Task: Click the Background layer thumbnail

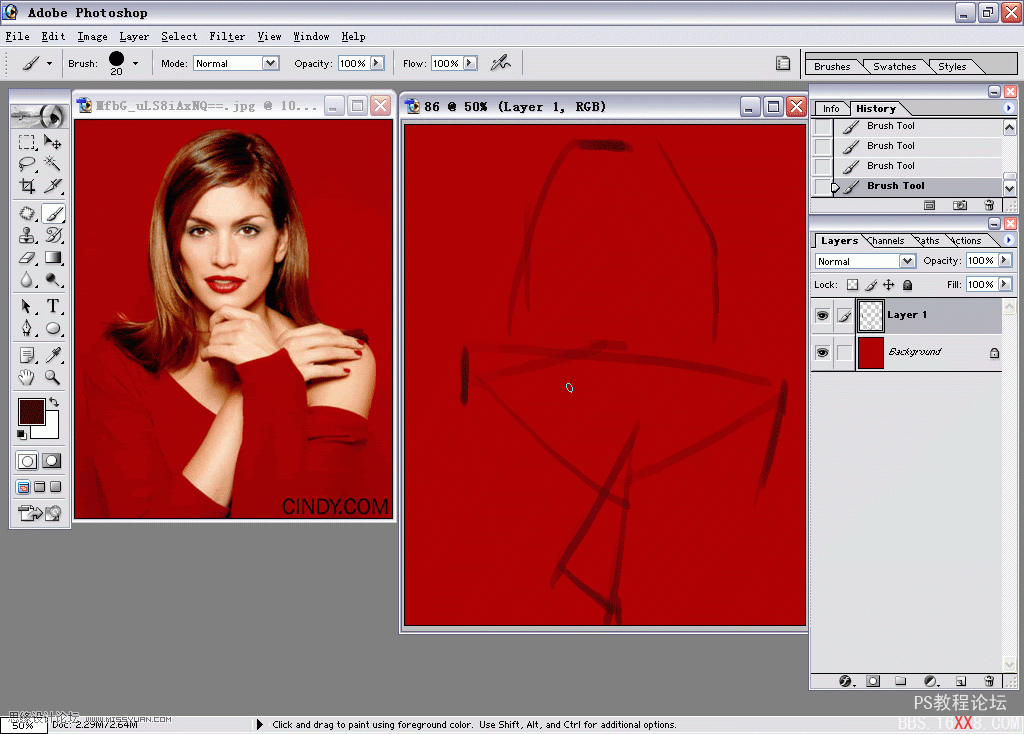Action: click(871, 353)
